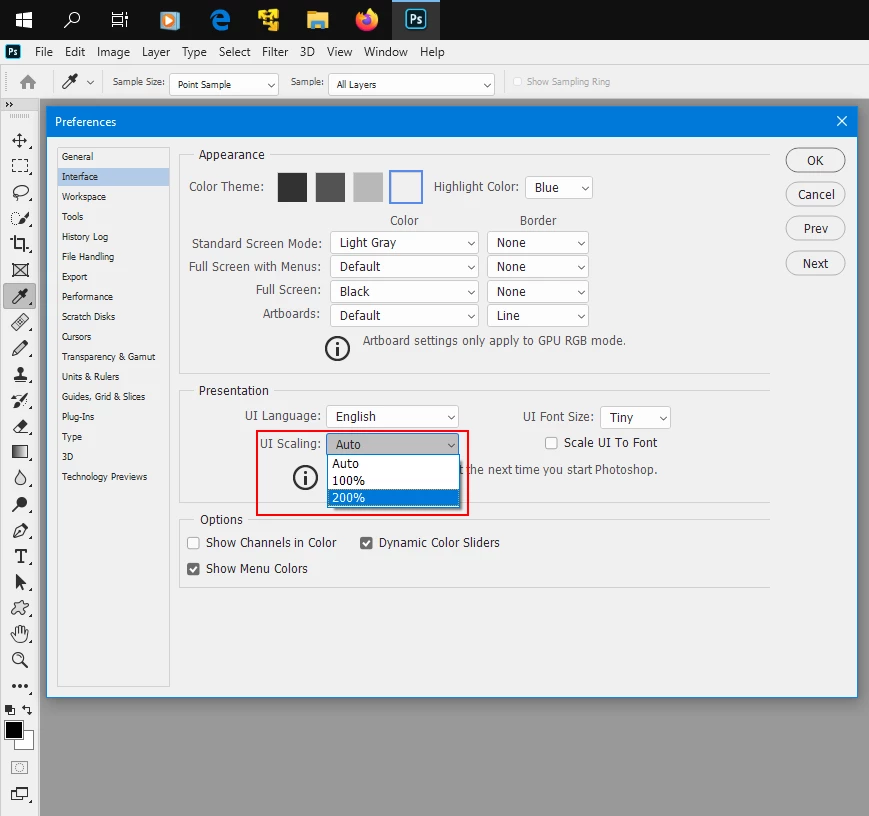Select the Dodge tool

pos(20,504)
